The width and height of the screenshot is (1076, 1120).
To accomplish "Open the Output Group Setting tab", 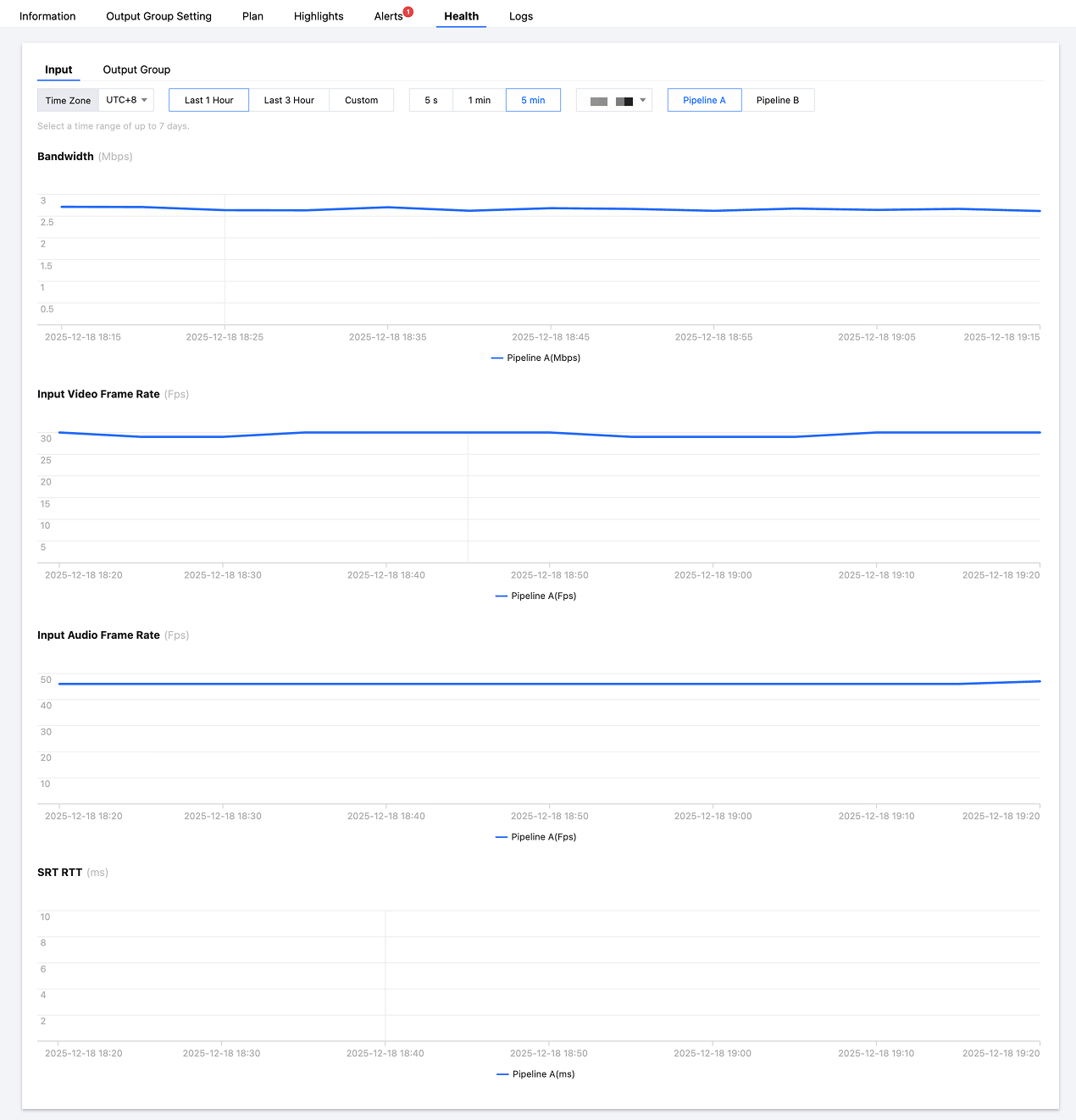I will pos(158,16).
